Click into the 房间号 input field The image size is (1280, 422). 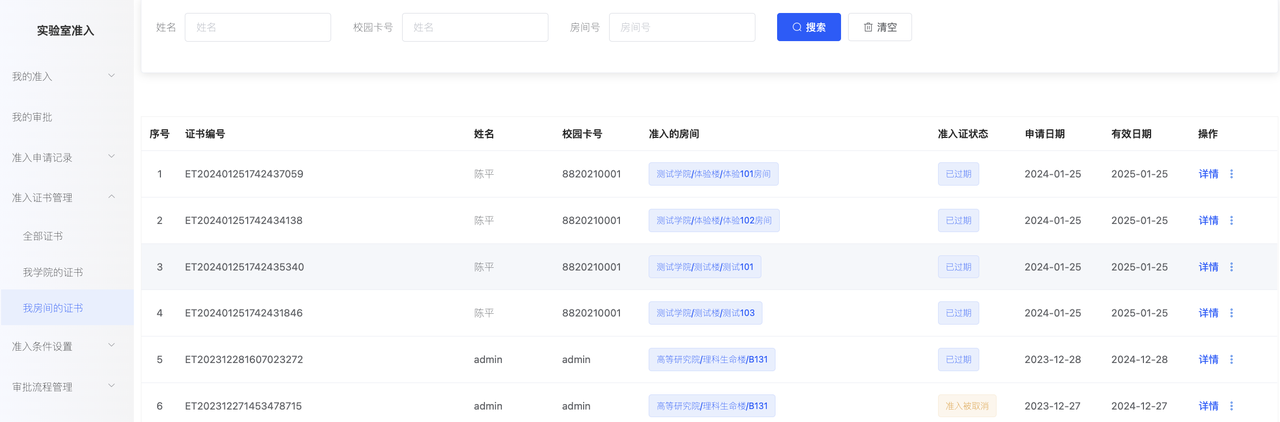click(682, 27)
